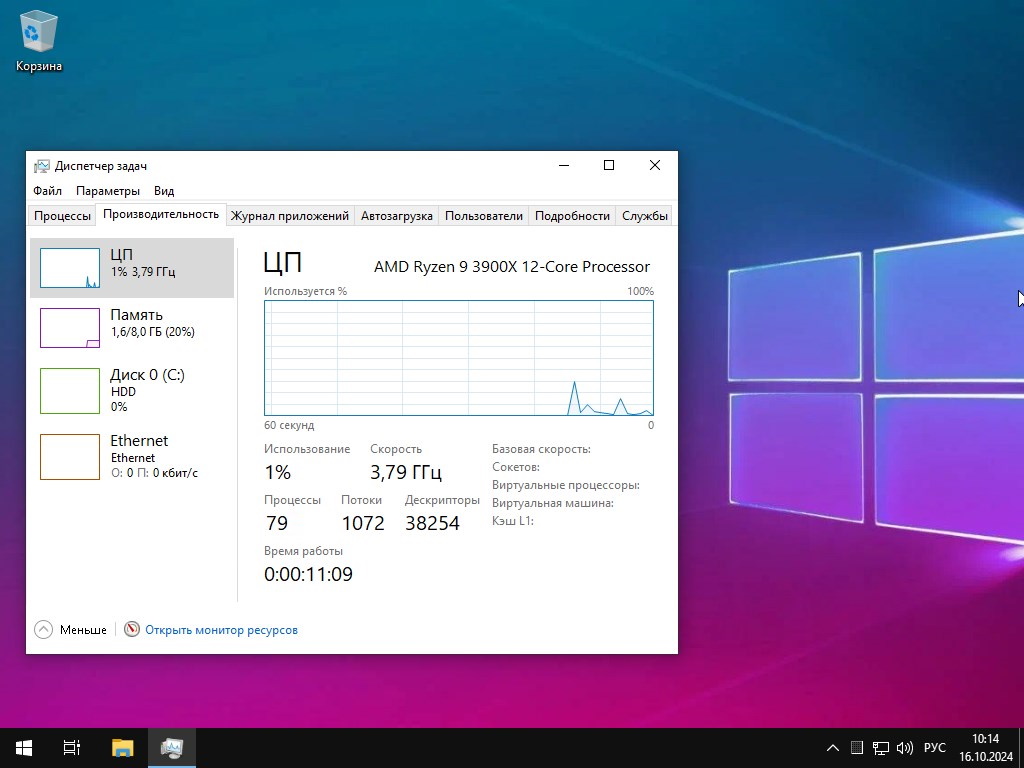
Task: Select the ЦП mini graph thumbnail
Action: (70, 268)
